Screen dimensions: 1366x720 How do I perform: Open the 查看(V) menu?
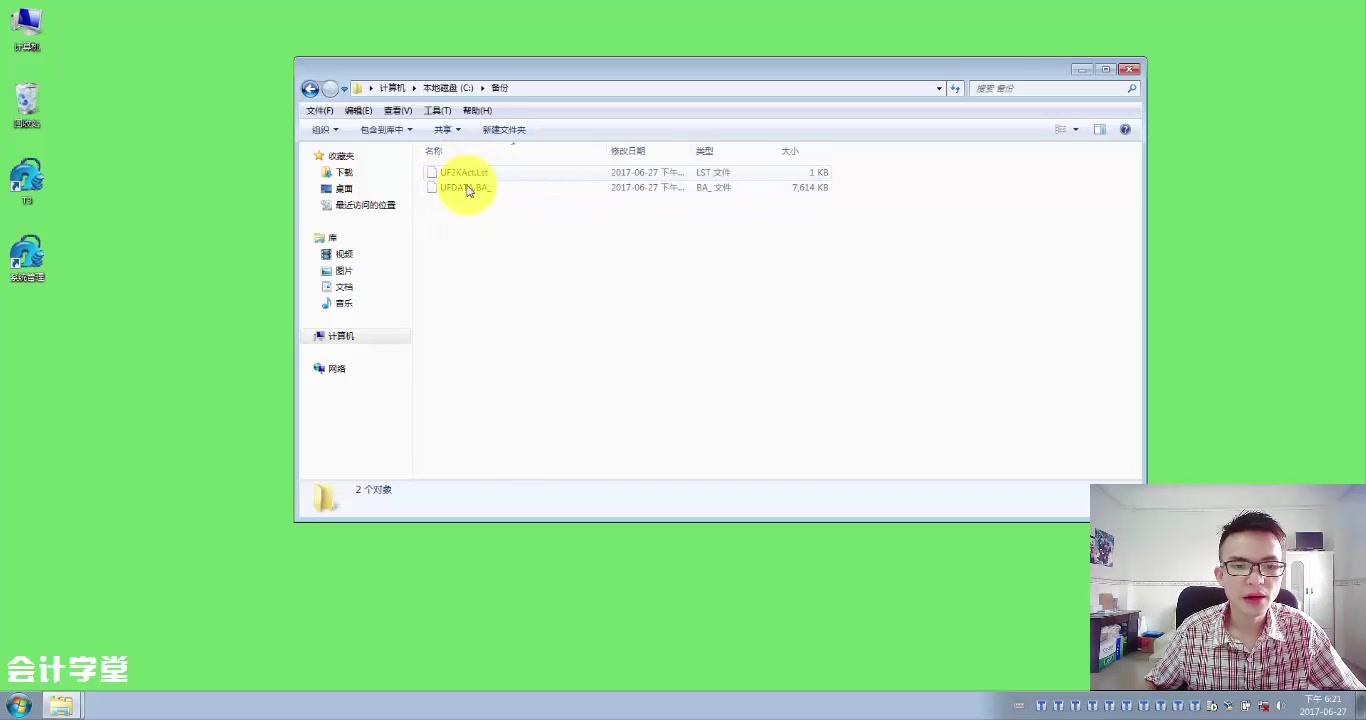click(x=398, y=111)
